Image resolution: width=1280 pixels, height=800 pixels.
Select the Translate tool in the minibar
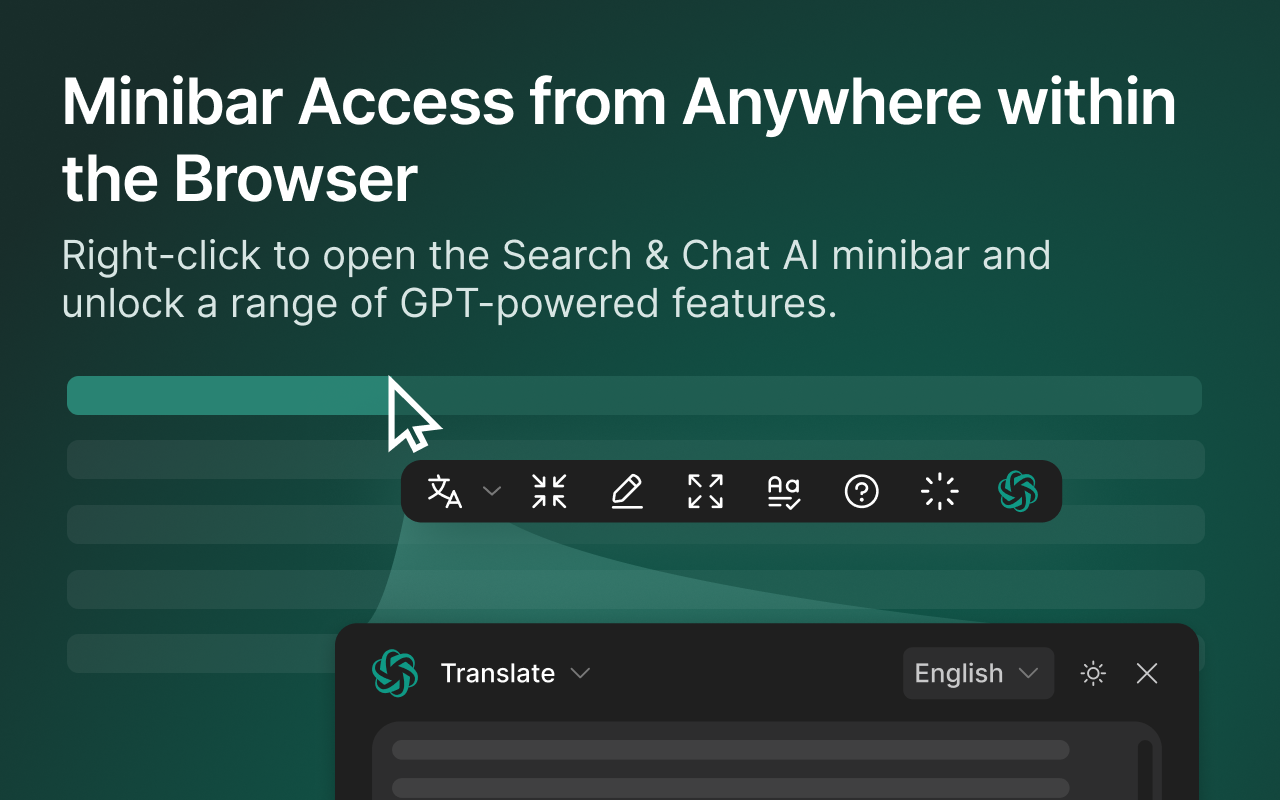444,491
